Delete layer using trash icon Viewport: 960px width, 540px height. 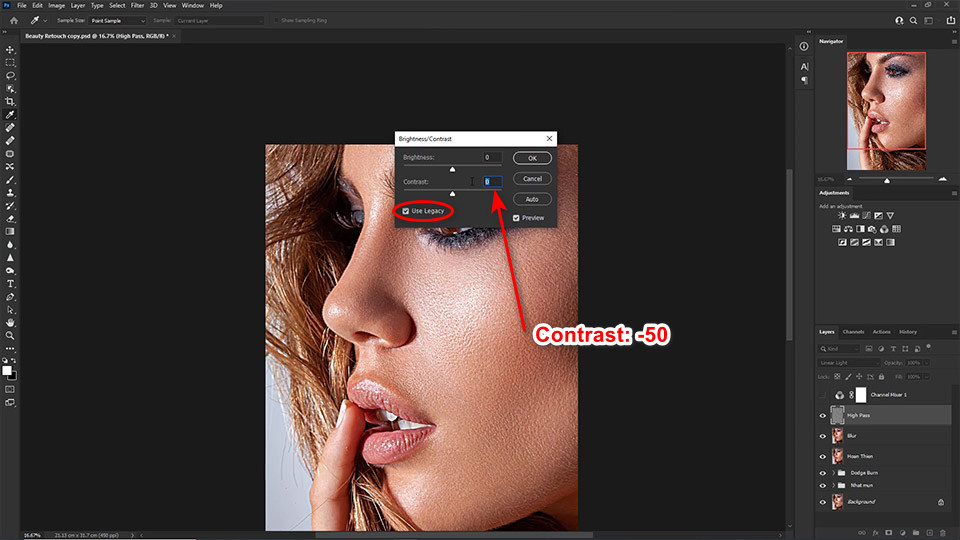[x=941, y=532]
